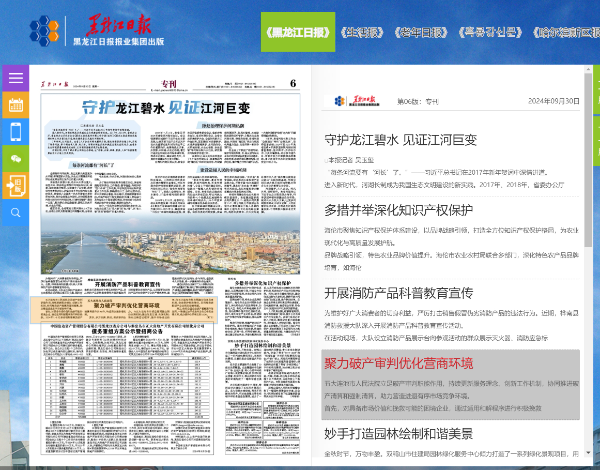Open article 妙手打造园林绘制和谐美景
Screen dimensions: 600x470
click(x=399, y=434)
